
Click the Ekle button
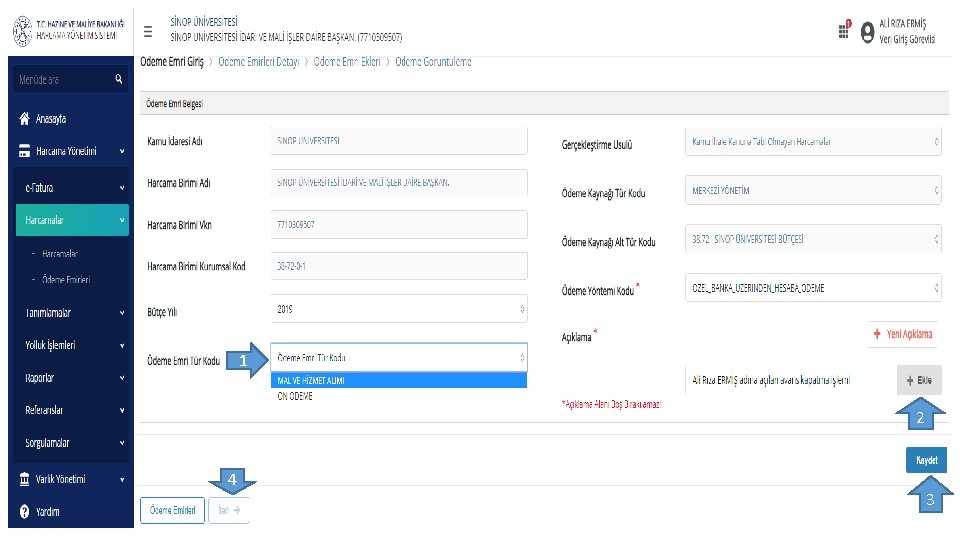919,380
